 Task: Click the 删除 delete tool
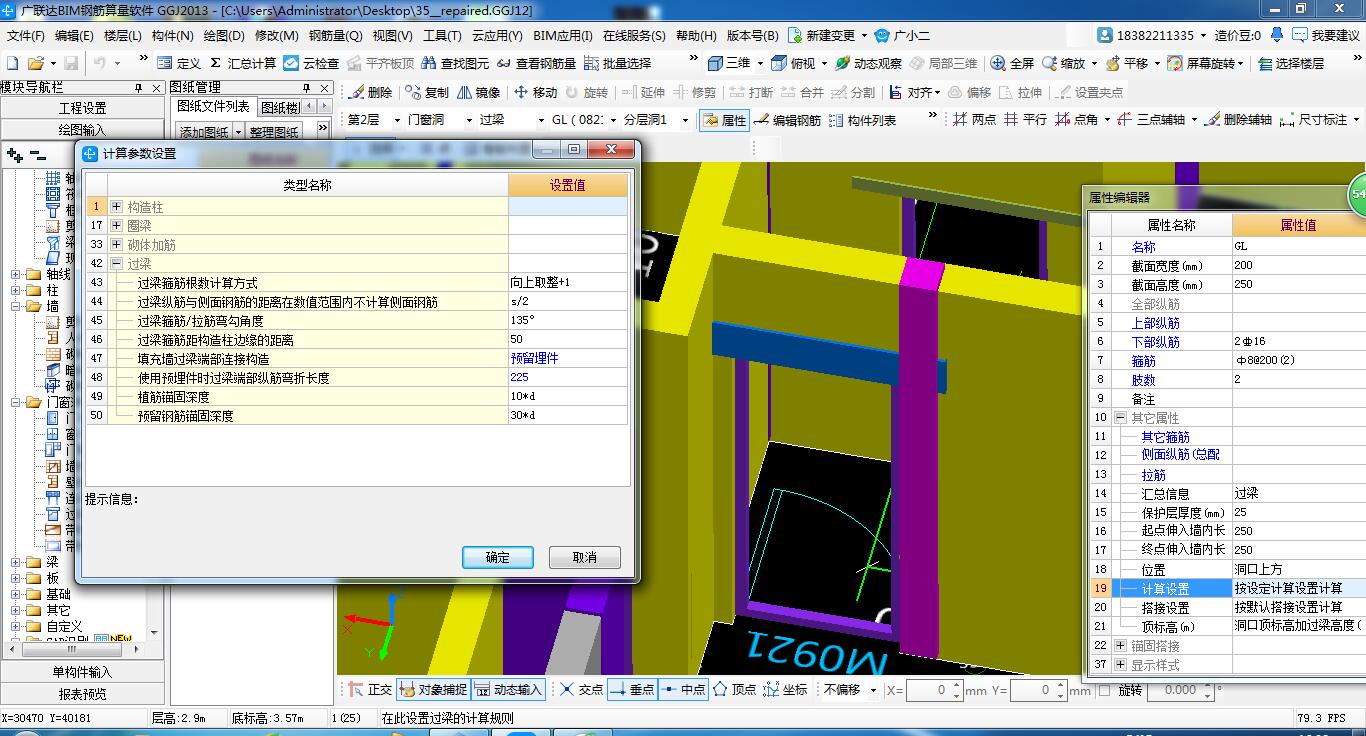[x=370, y=92]
